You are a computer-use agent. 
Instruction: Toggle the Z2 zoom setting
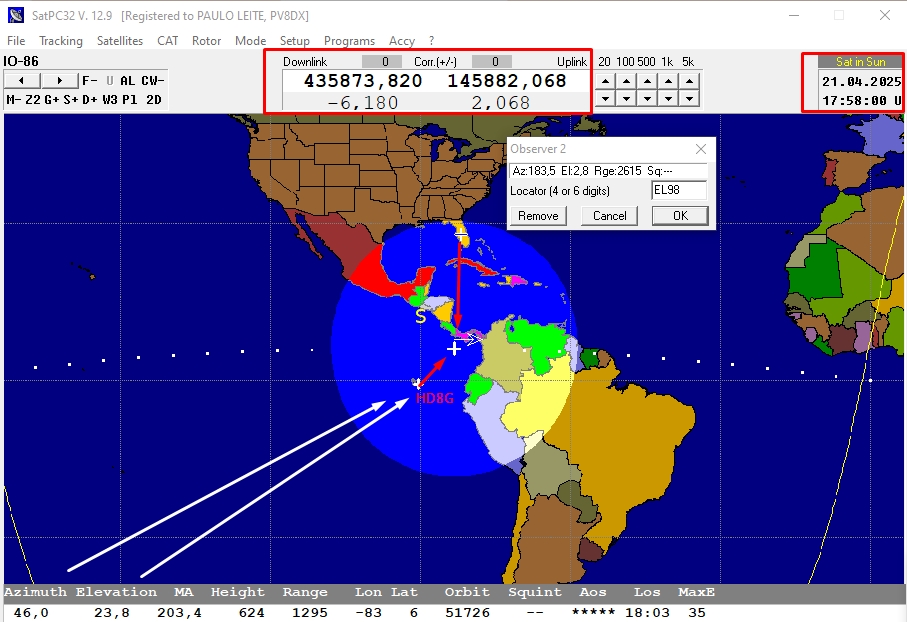coord(33,100)
